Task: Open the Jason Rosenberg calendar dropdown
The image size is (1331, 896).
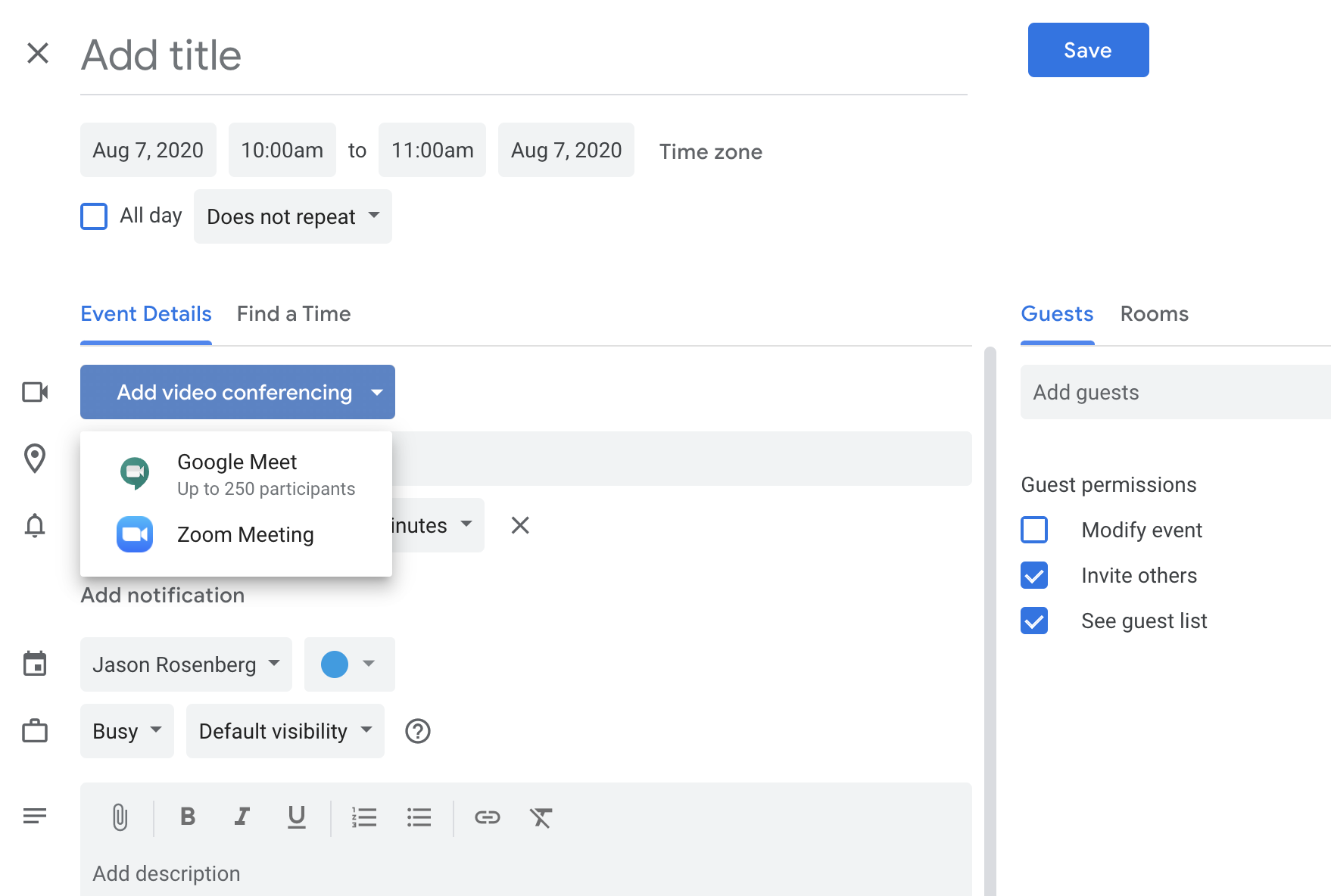Action: pyautogui.click(x=186, y=664)
